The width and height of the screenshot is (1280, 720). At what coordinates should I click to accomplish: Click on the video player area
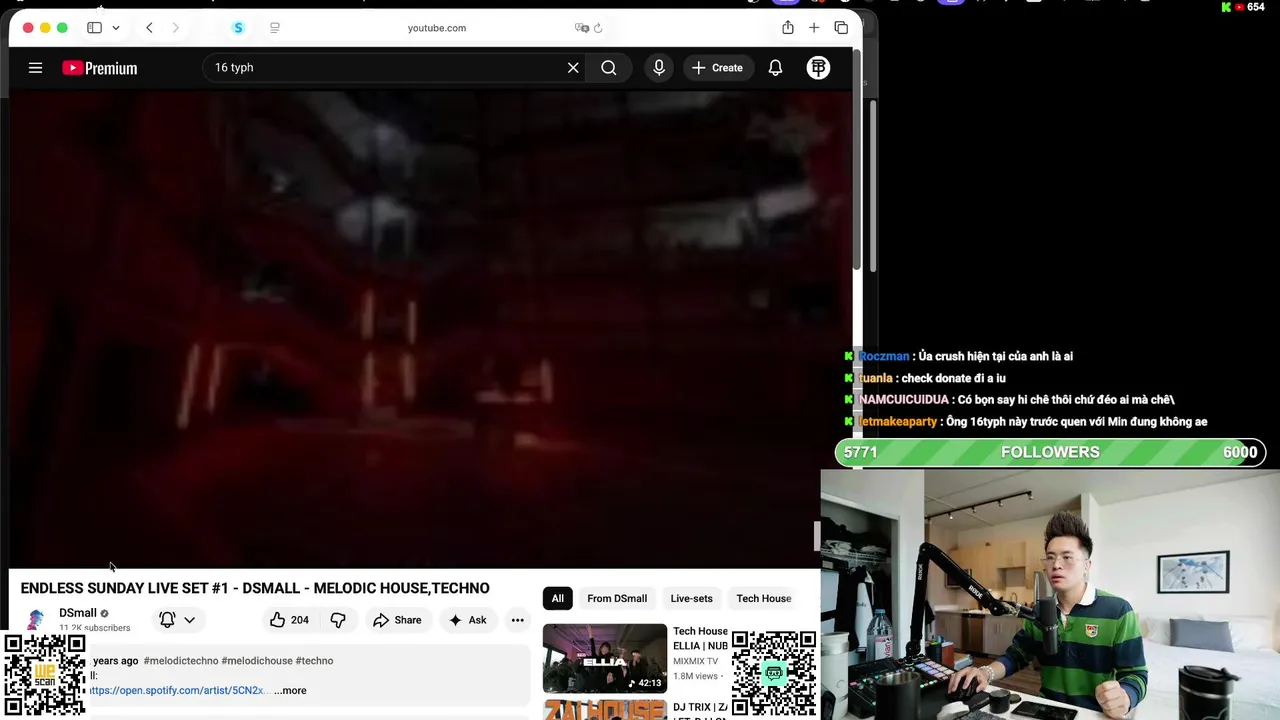(x=430, y=330)
